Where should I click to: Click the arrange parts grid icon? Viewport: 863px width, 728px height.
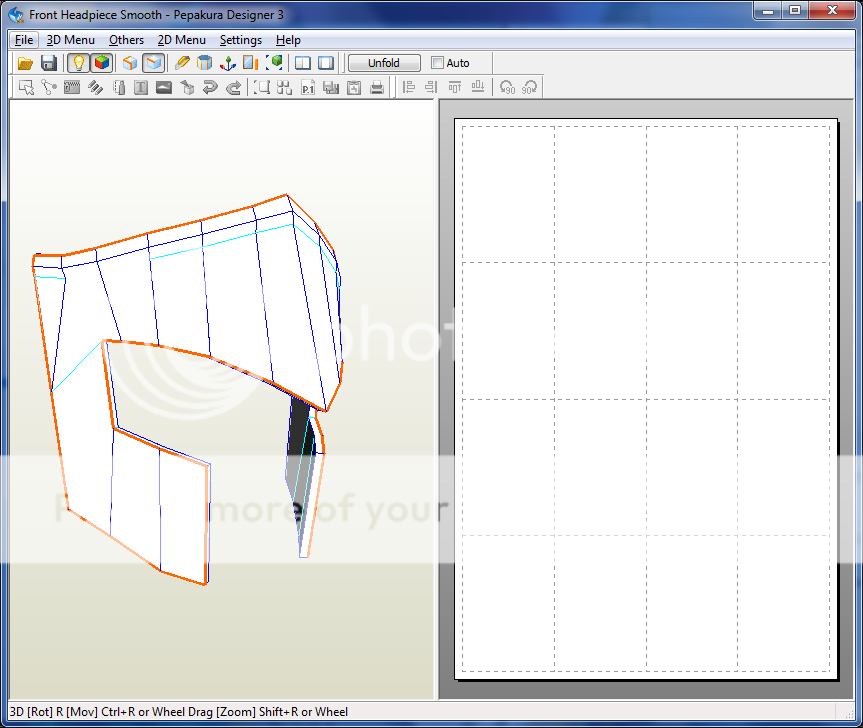[x=285, y=87]
